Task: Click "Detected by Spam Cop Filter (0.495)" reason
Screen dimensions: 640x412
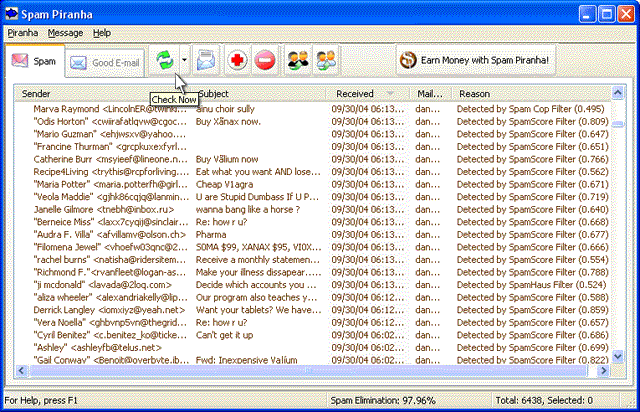Action: [531, 109]
